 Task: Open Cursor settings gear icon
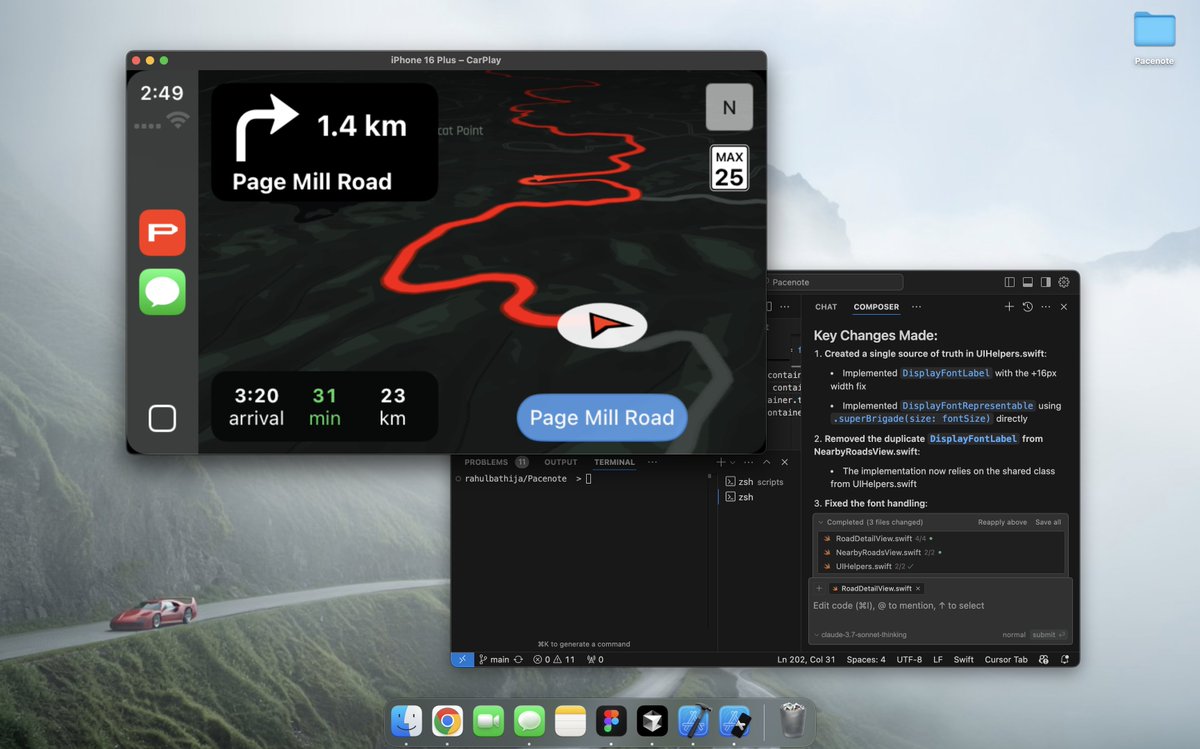tap(1063, 282)
